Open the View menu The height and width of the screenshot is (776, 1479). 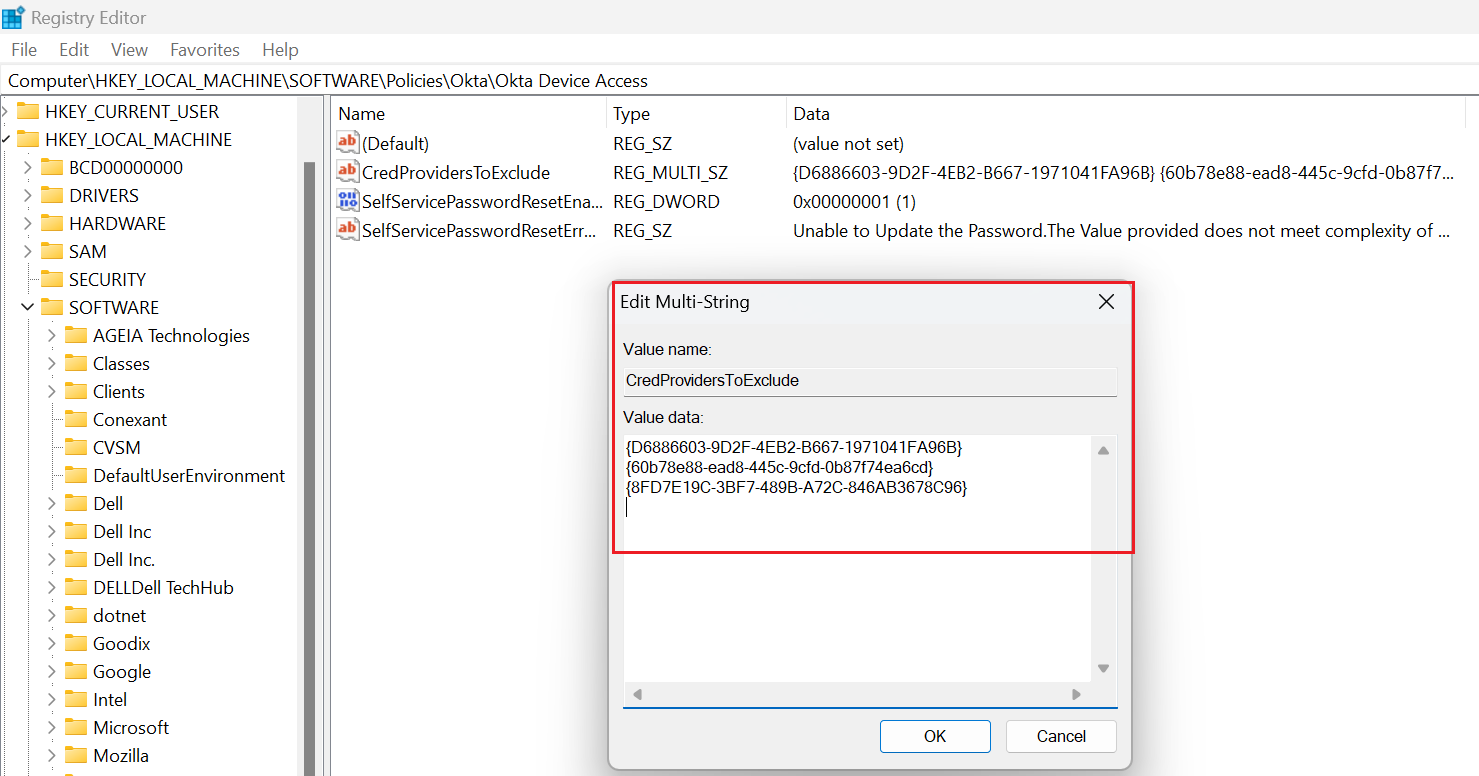(x=129, y=49)
